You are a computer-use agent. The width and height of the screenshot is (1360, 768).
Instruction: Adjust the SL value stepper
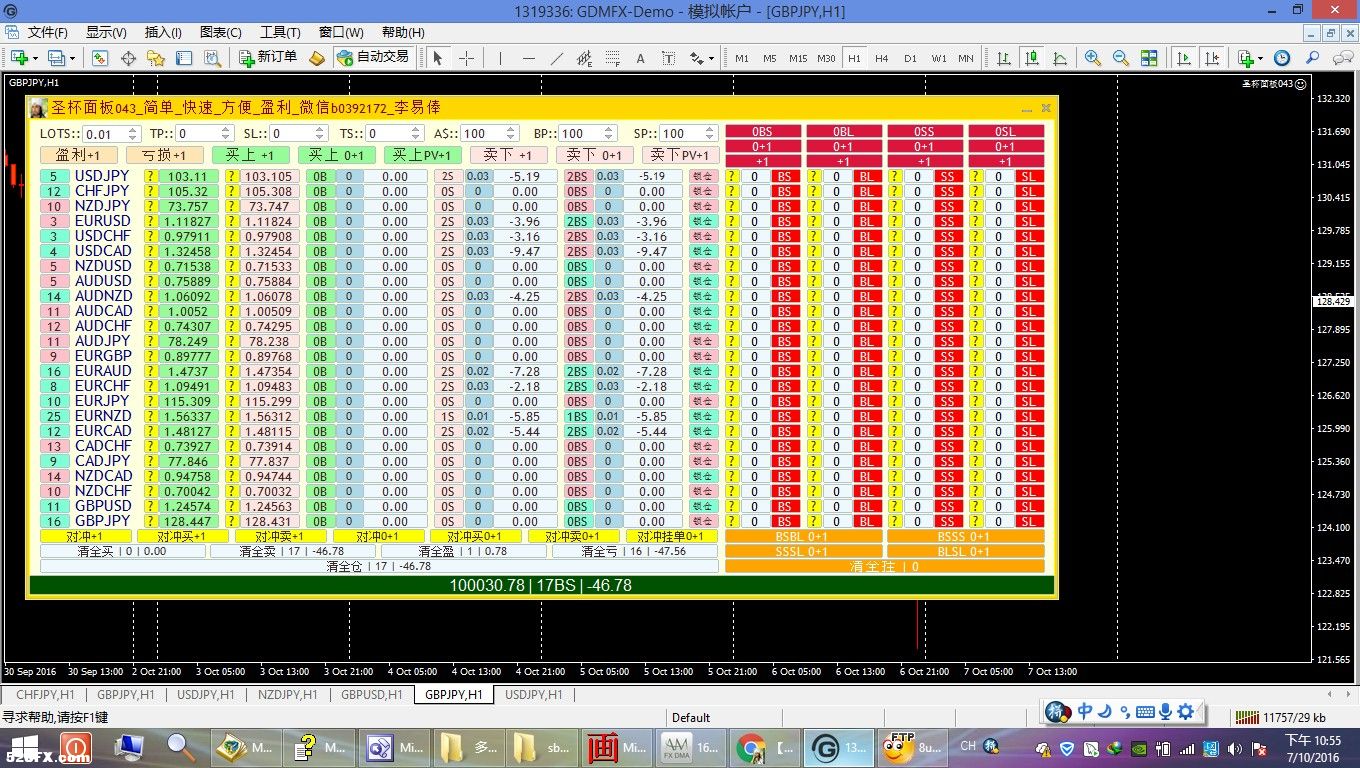320,133
